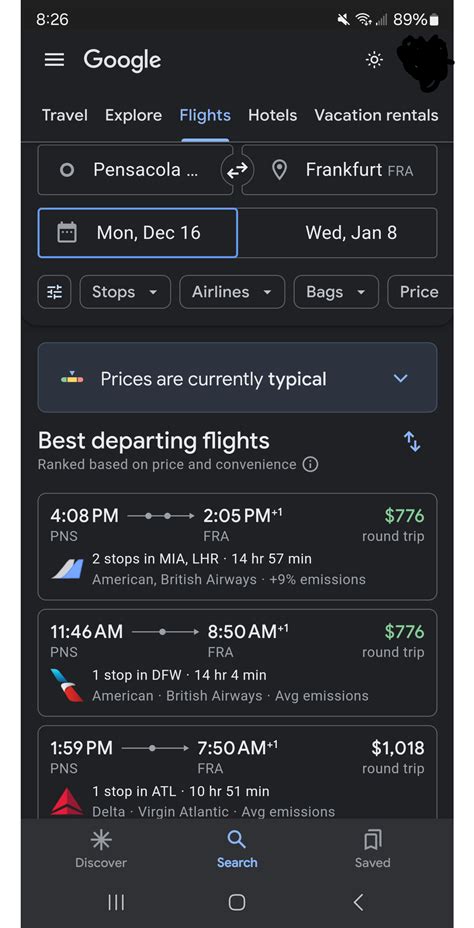The height and width of the screenshot is (928, 474).
Task: Show ranking info icon next to convenience
Action: pyautogui.click(x=310, y=465)
